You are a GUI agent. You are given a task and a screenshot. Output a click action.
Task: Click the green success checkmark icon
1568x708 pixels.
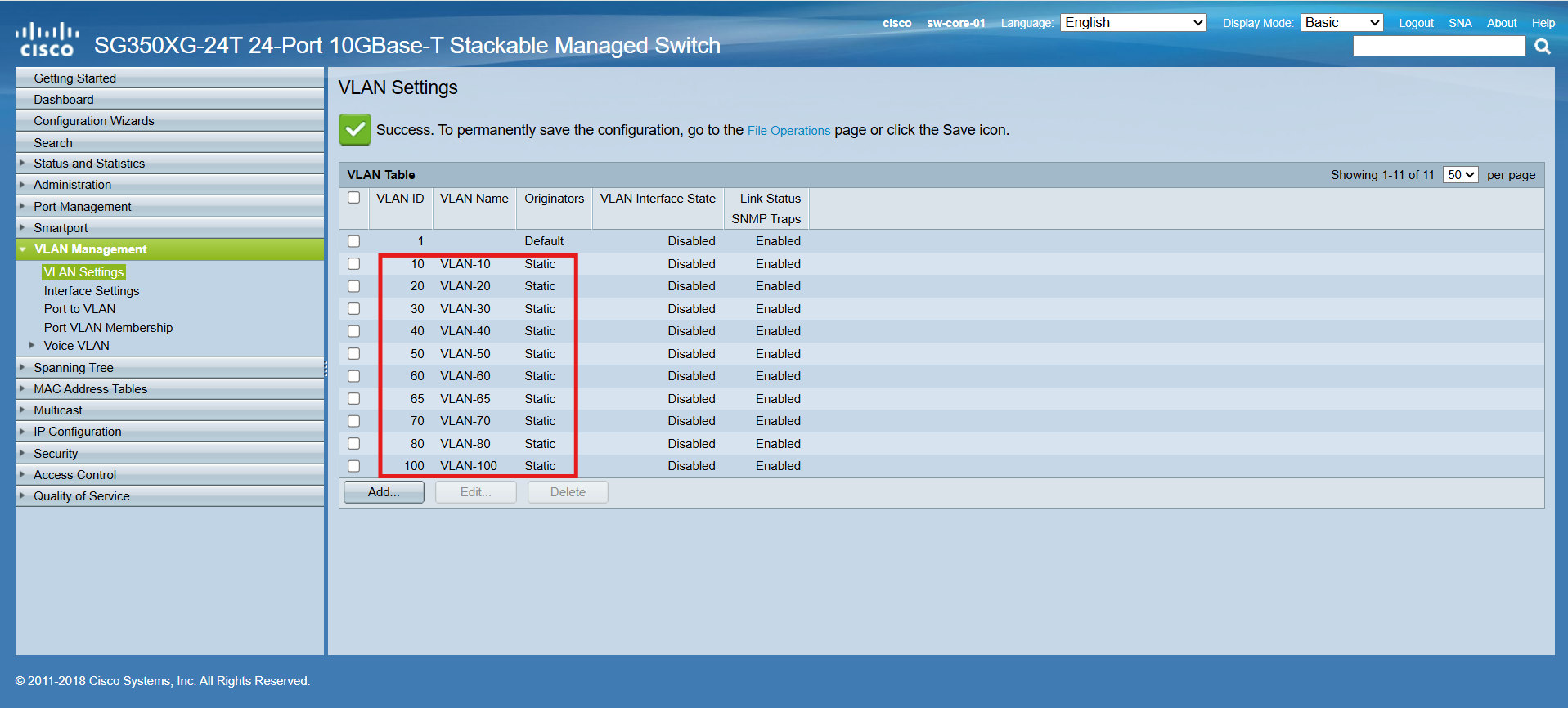[x=355, y=130]
